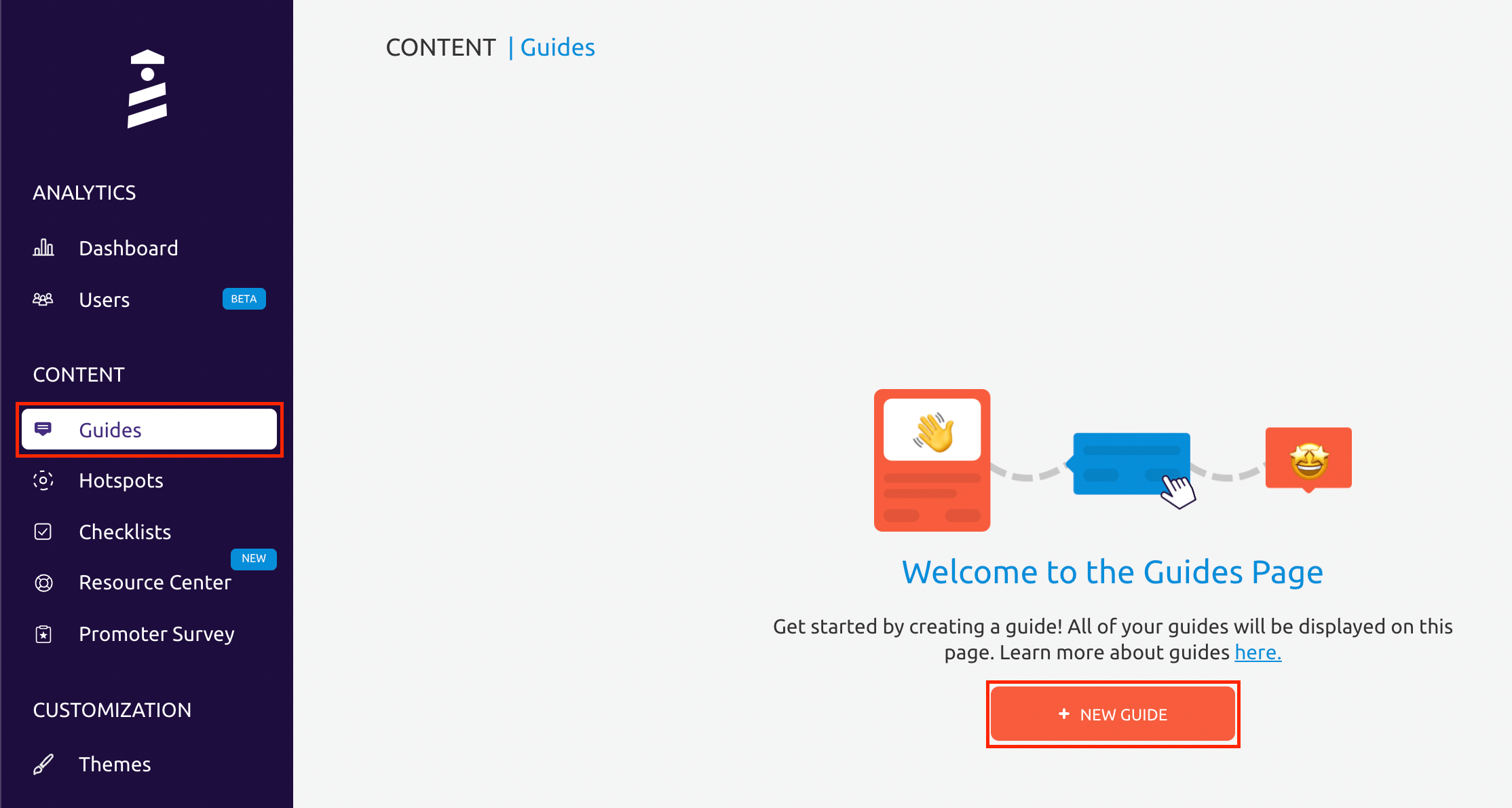
Task: Click the Guides icon in sidebar
Action: coord(44,430)
